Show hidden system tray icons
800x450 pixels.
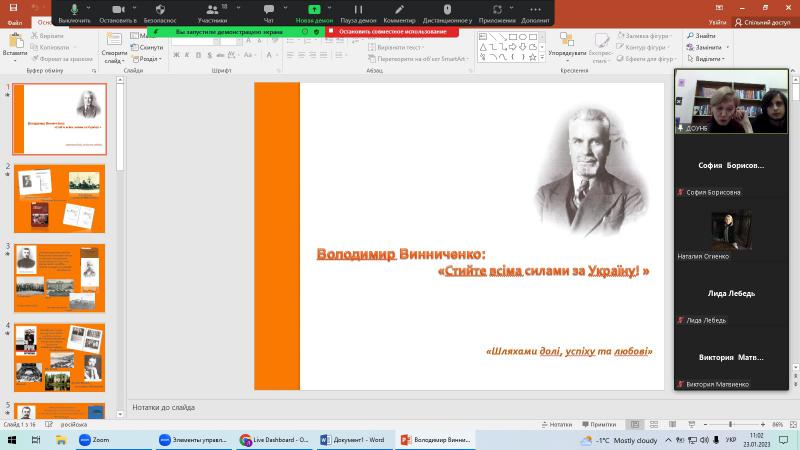point(668,440)
